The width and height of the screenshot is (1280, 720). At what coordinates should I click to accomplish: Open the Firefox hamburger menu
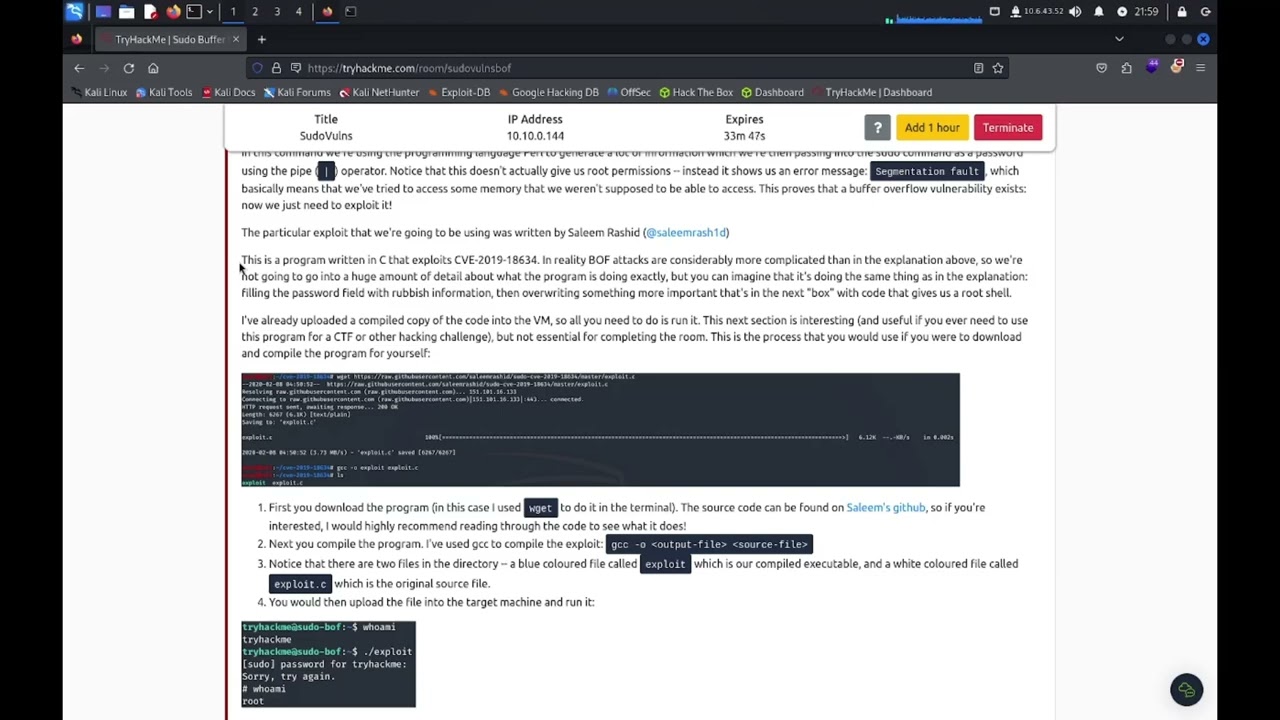(1201, 68)
